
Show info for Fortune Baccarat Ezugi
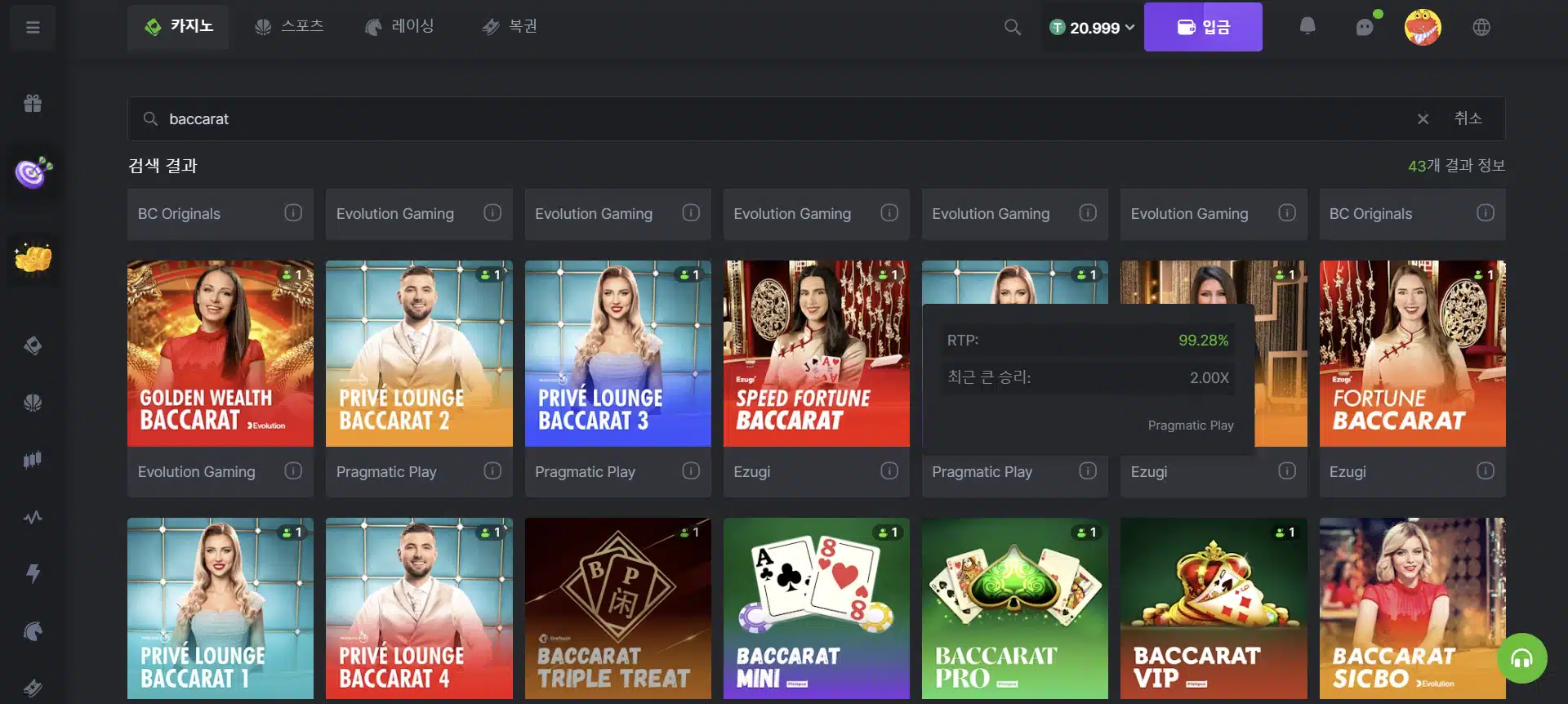[x=1486, y=470]
